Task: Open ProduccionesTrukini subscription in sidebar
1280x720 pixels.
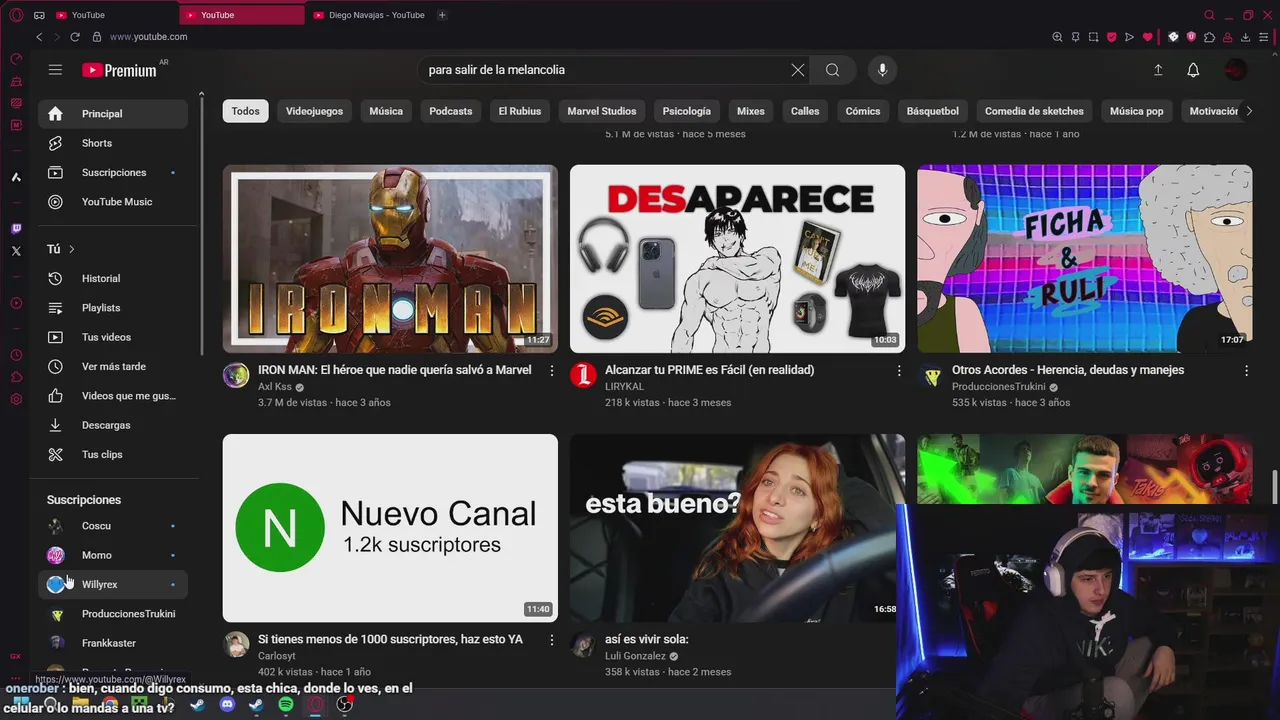Action: pos(113,614)
